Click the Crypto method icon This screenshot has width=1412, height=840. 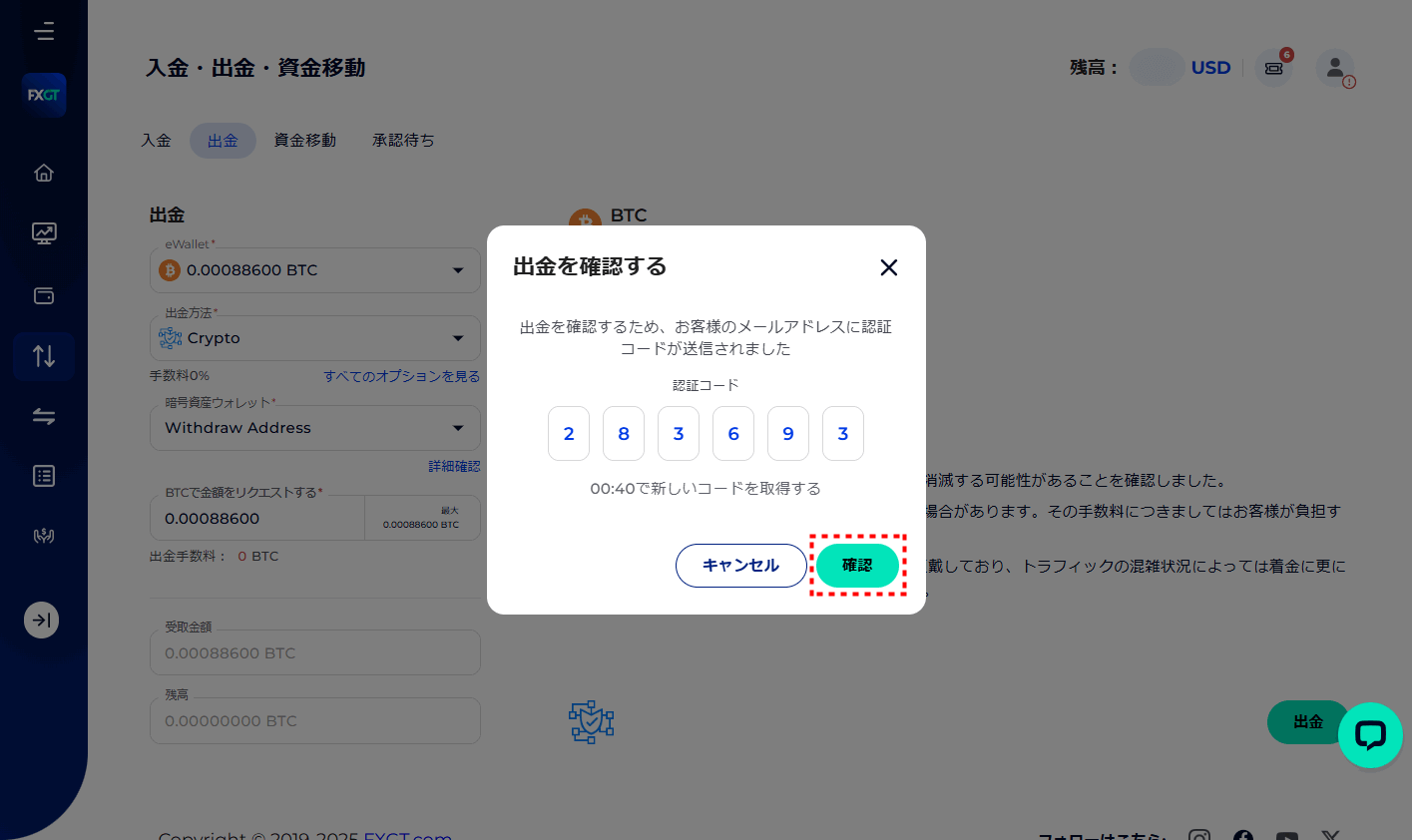tap(171, 338)
